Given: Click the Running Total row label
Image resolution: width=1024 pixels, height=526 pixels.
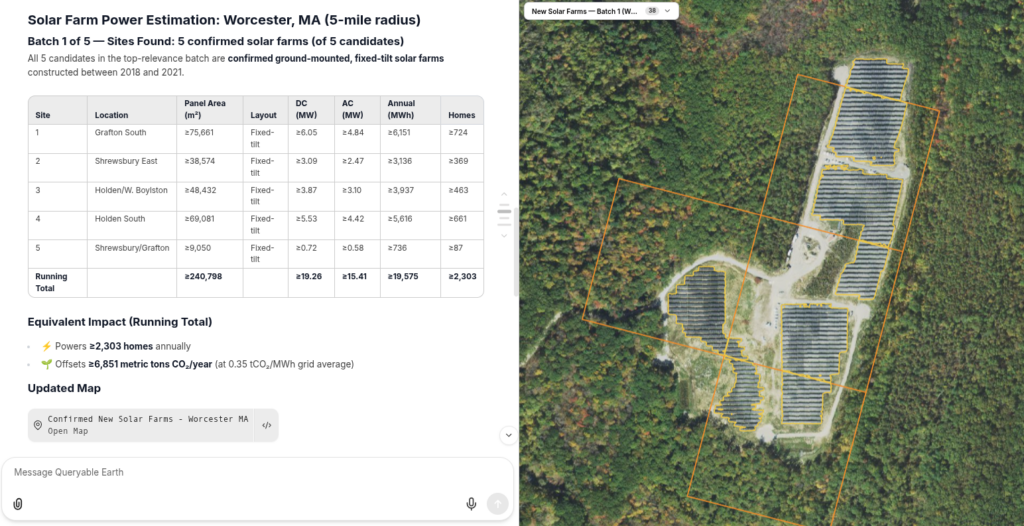Looking at the screenshot, I should (x=51, y=282).
